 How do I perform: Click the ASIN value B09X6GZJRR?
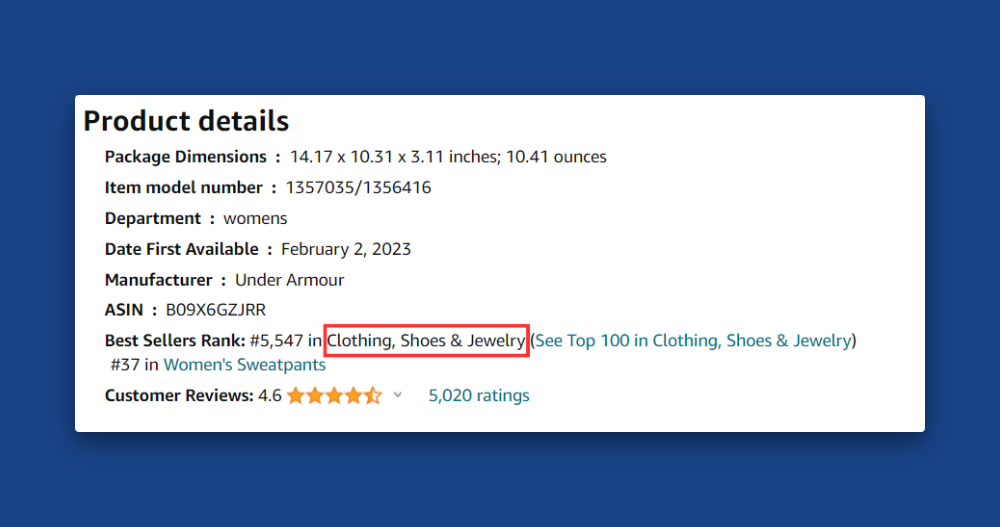216,310
